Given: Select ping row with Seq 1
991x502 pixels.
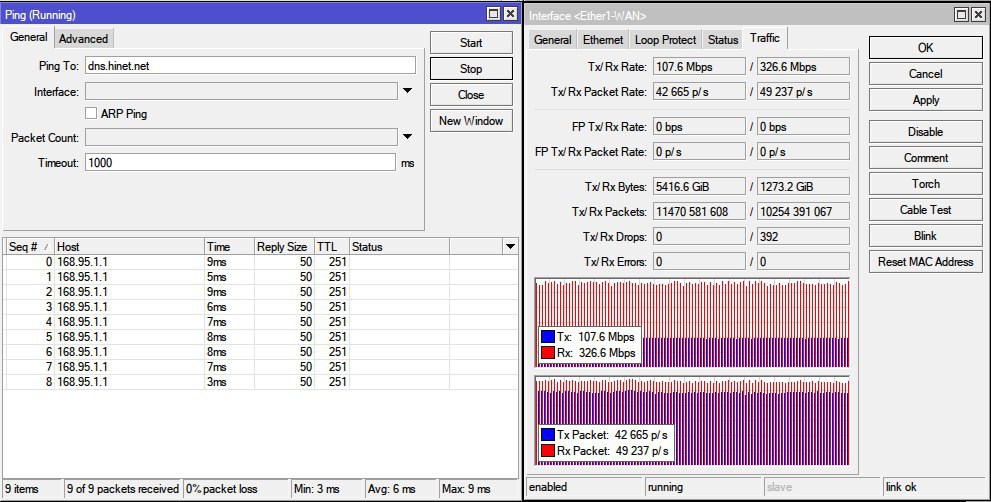Looking at the screenshot, I should [260, 277].
